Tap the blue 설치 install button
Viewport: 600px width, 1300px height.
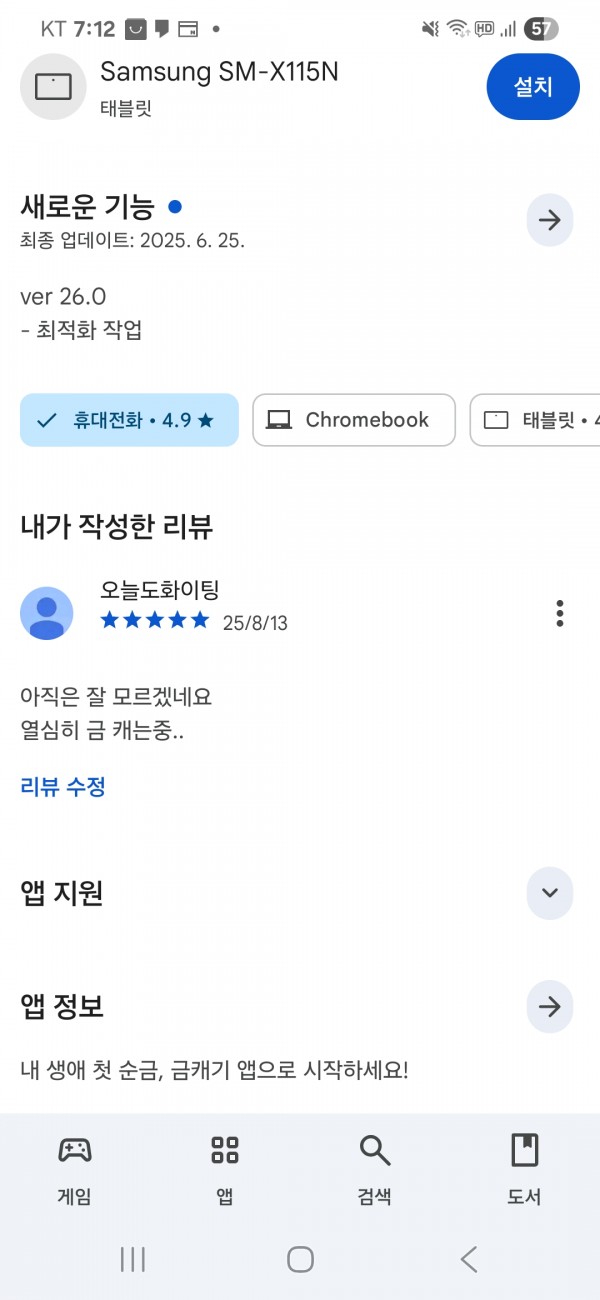coord(533,87)
